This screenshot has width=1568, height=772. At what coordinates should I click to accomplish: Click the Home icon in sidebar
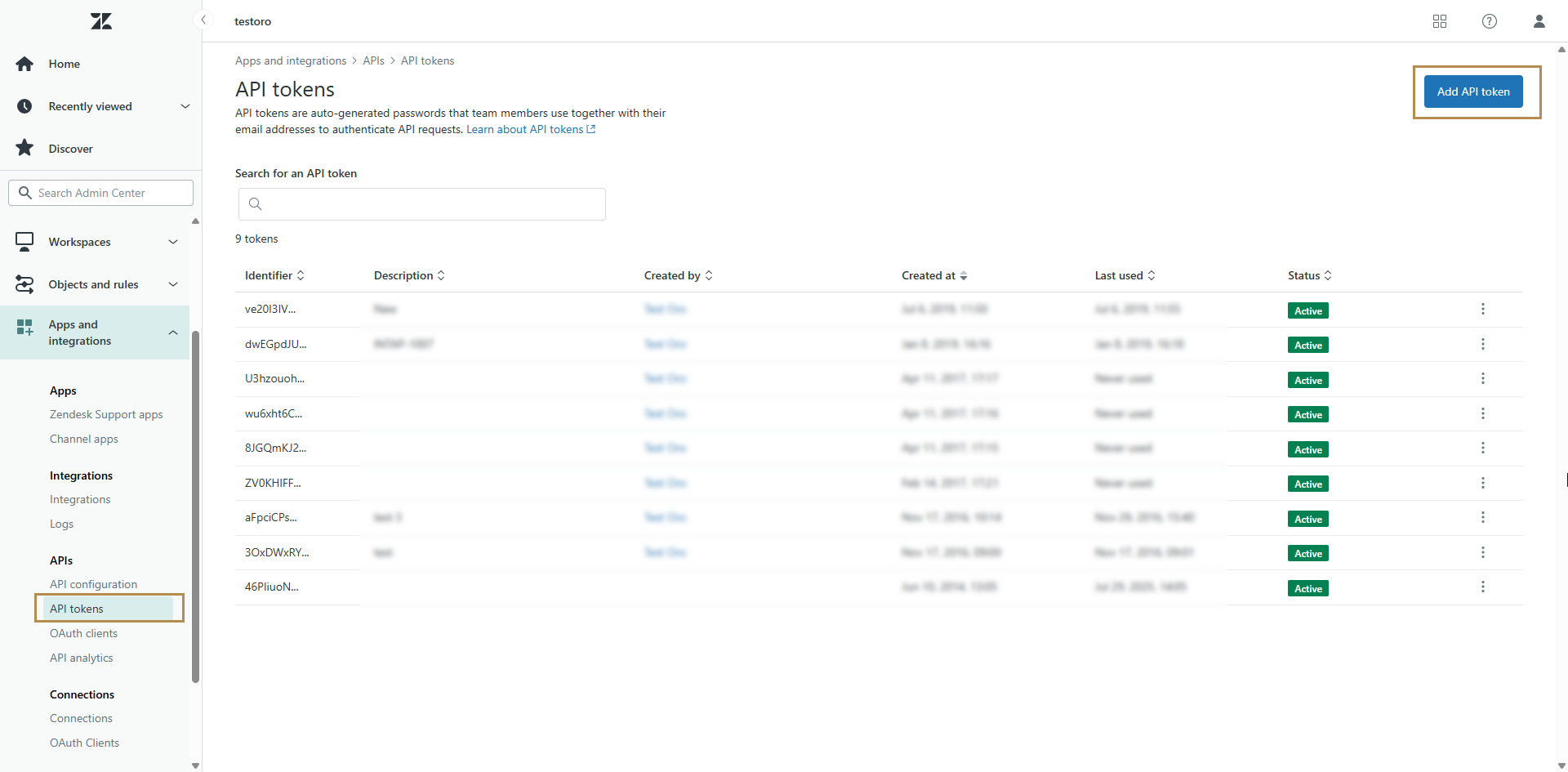24,64
